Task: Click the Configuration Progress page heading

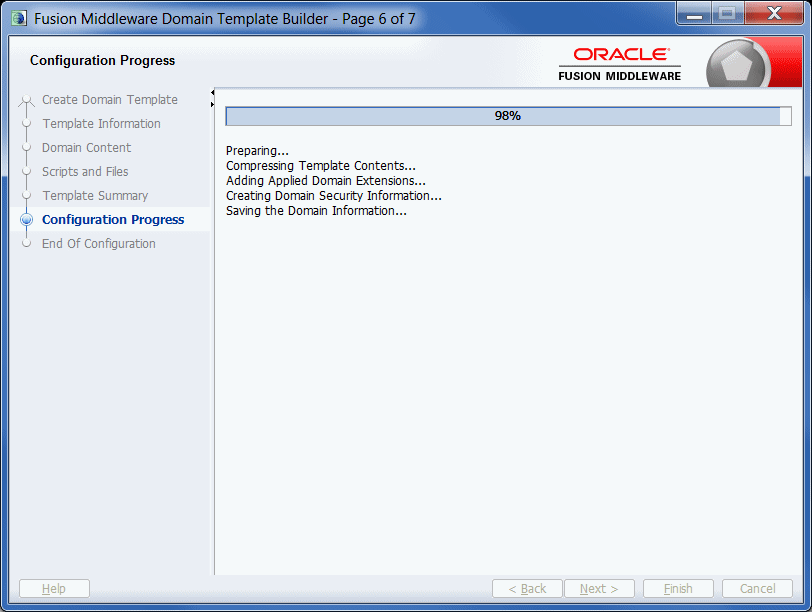Action: pyautogui.click(x=103, y=61)
